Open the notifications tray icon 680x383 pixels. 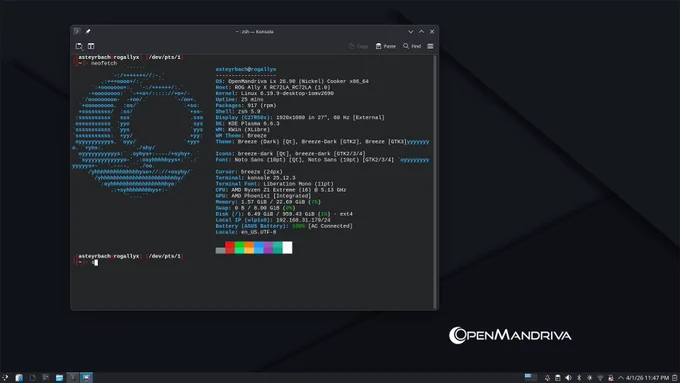547,378
